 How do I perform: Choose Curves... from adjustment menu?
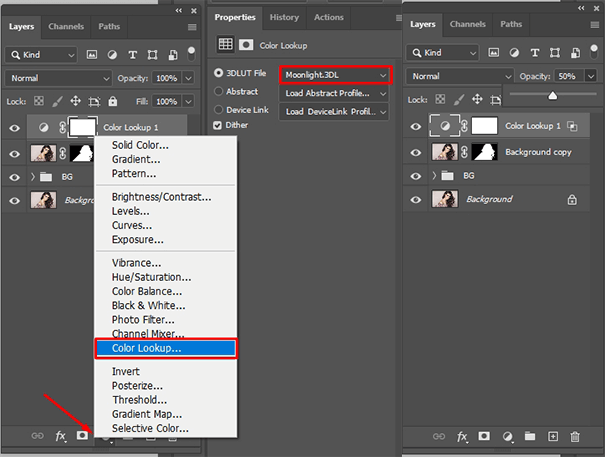click(x=166, y=225)
